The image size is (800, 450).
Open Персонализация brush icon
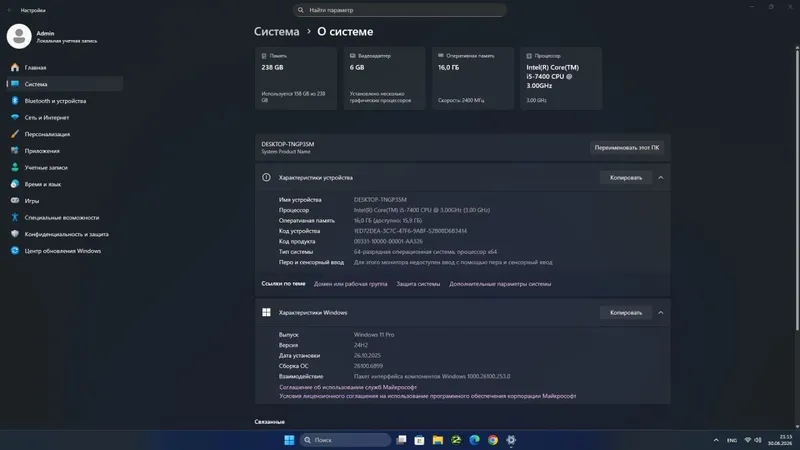[x=15, y=134]
